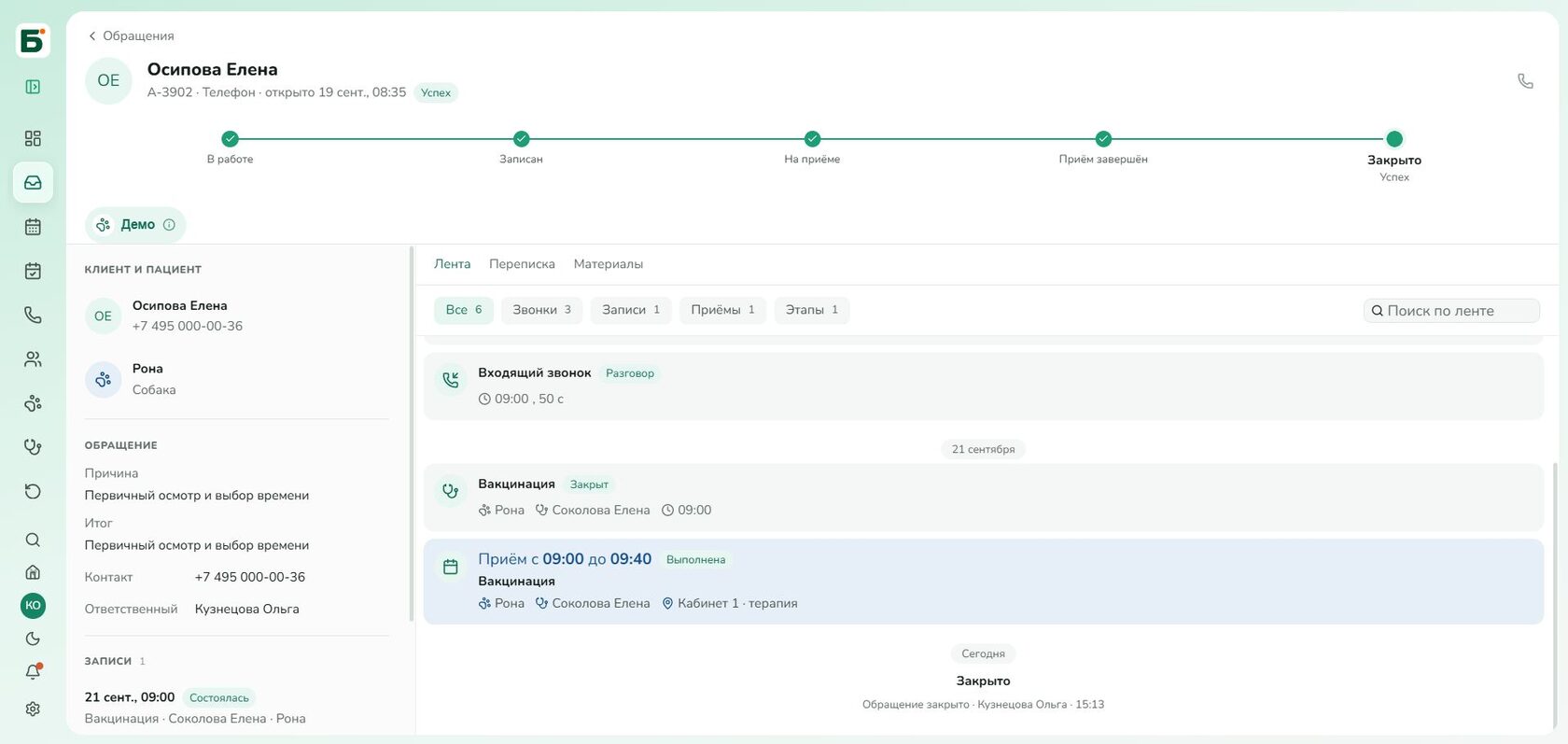Filter feed by Звонки 3
This screenshot has height=744, width=1568.
(x=541, y=310)
